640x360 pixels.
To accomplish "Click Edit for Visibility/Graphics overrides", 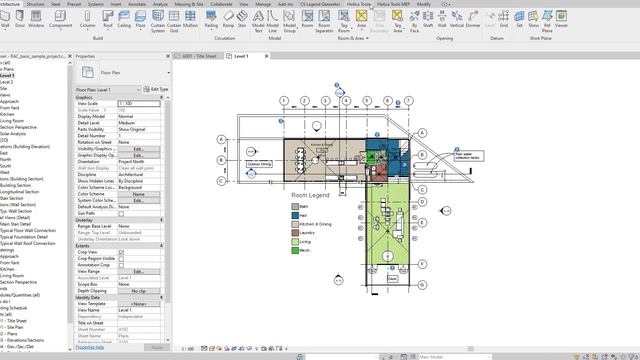I will coord(139,149).
